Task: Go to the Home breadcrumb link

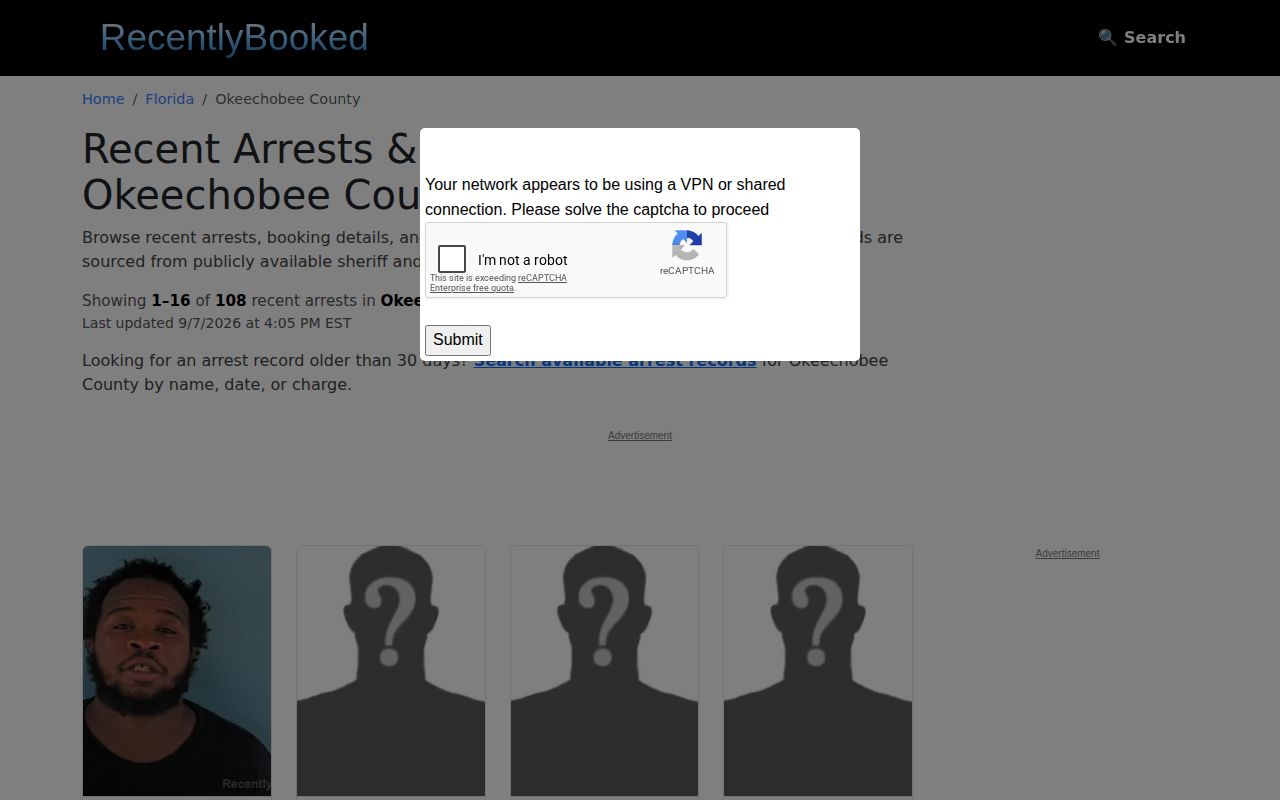Action: coord(103,99)
